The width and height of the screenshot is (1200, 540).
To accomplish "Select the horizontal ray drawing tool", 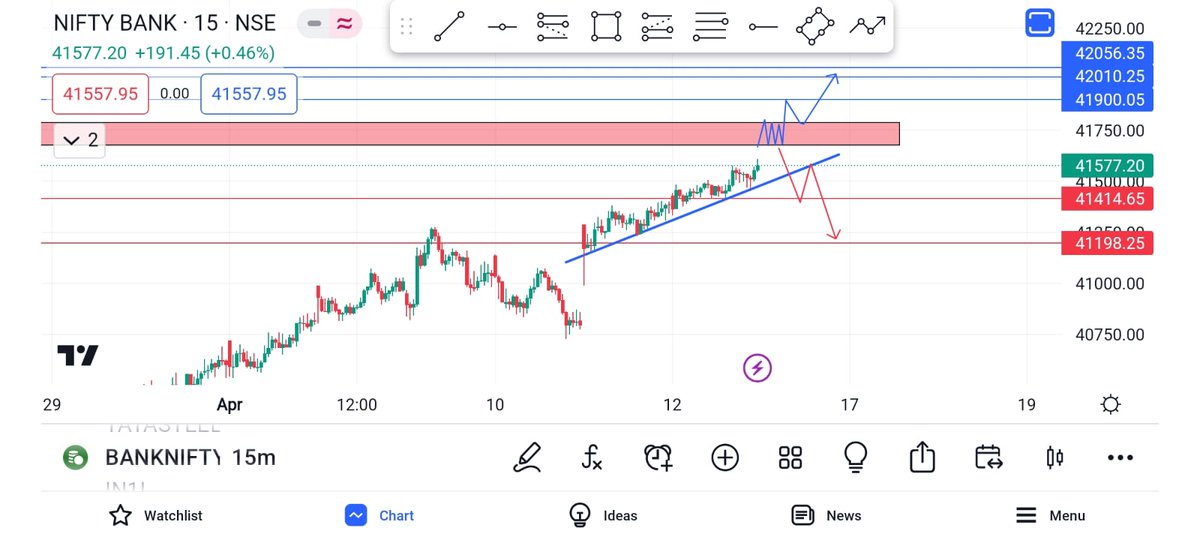I will click(x=502, y=27).
